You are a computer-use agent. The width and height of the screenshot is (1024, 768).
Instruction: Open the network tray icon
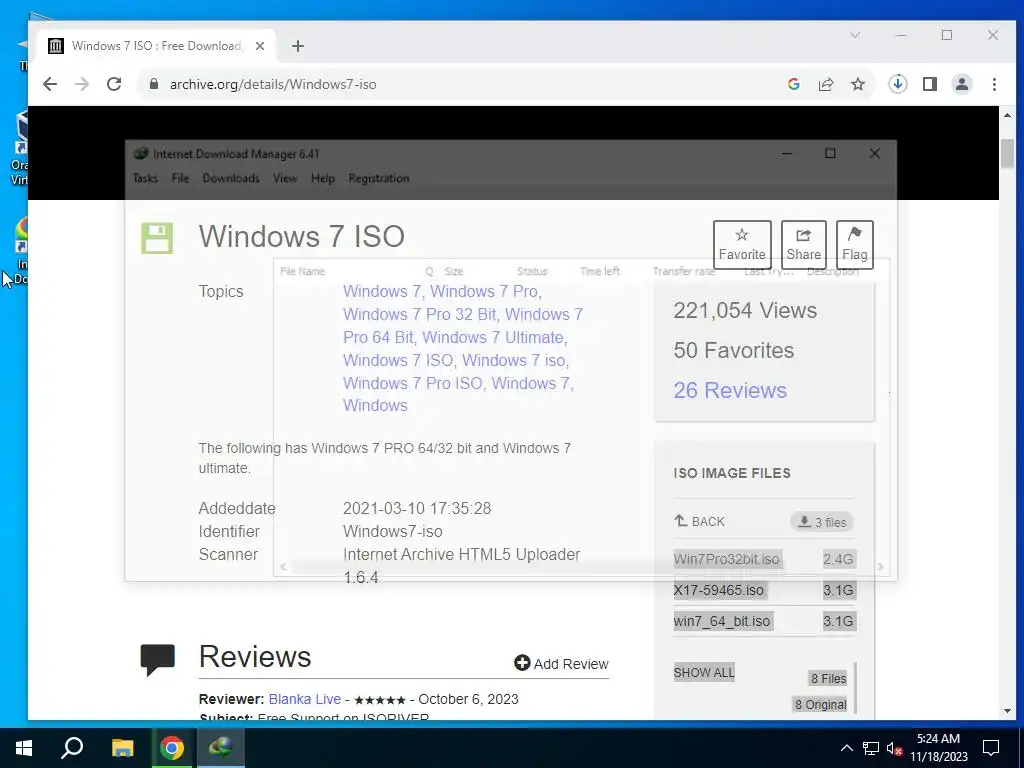tap(870, 748)
